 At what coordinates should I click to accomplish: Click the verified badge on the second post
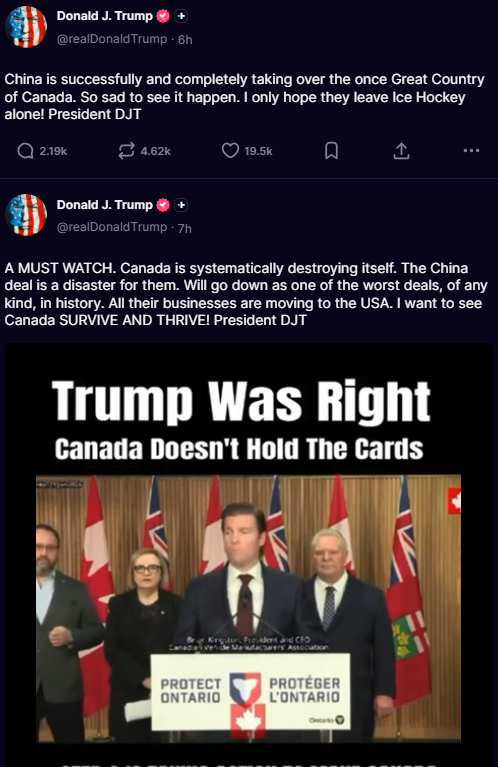[x=163, y=205]
